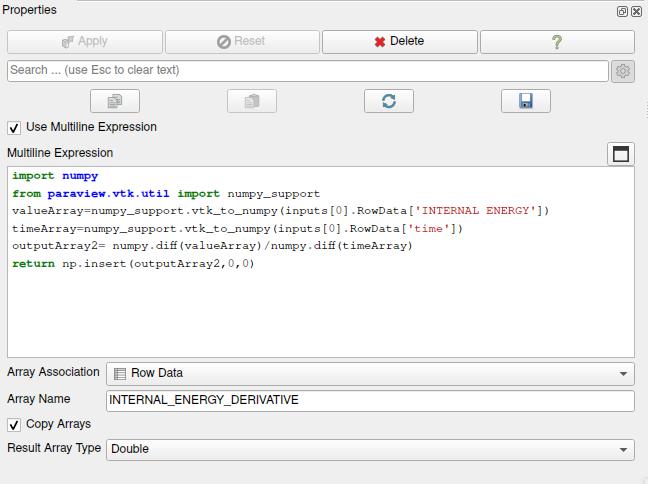Click the 'return np.insert' code line
Viewport: 648px width, 484px height.
(x=133, y=264)
